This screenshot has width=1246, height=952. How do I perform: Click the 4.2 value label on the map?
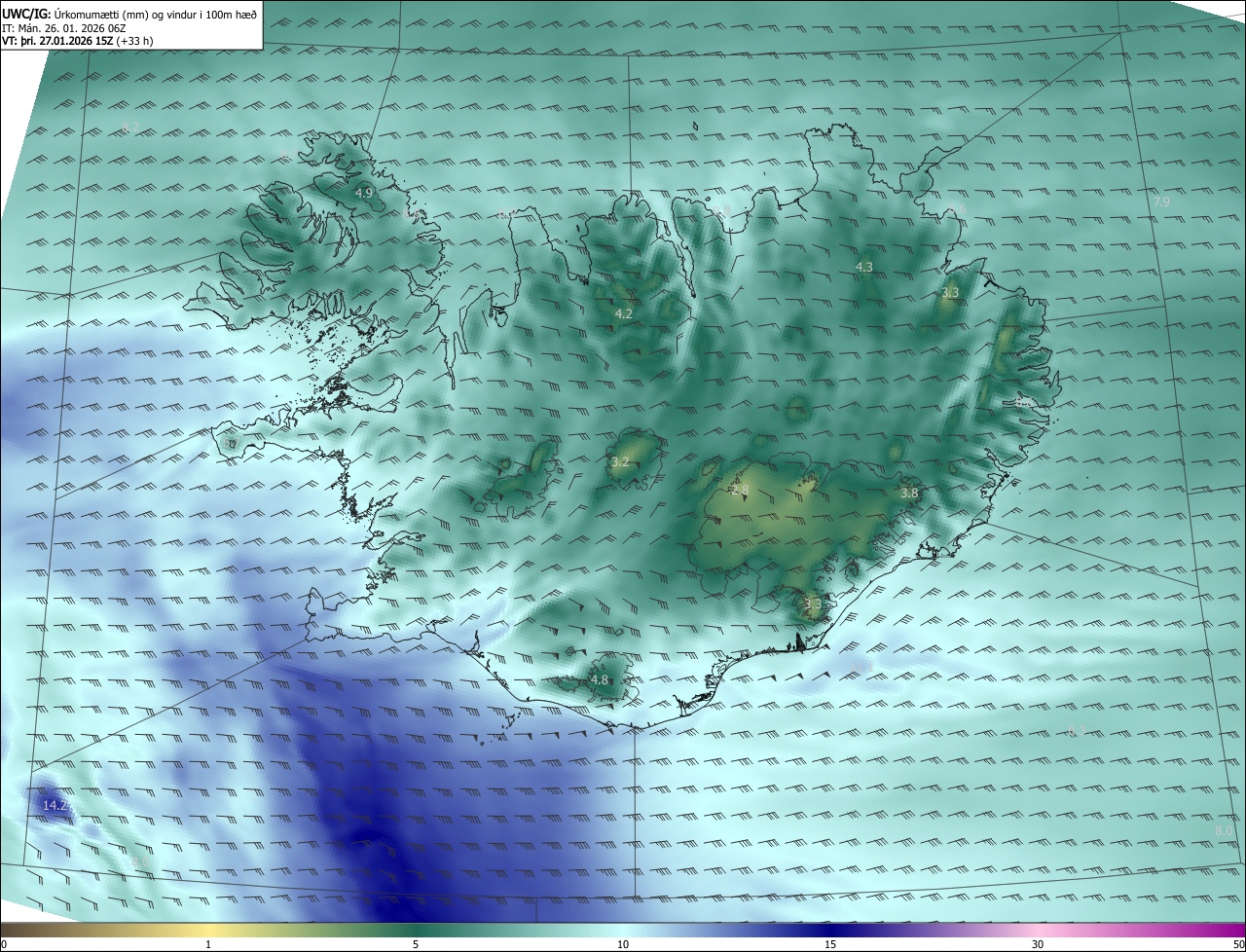pyautogui.click(x=624, y=313)
